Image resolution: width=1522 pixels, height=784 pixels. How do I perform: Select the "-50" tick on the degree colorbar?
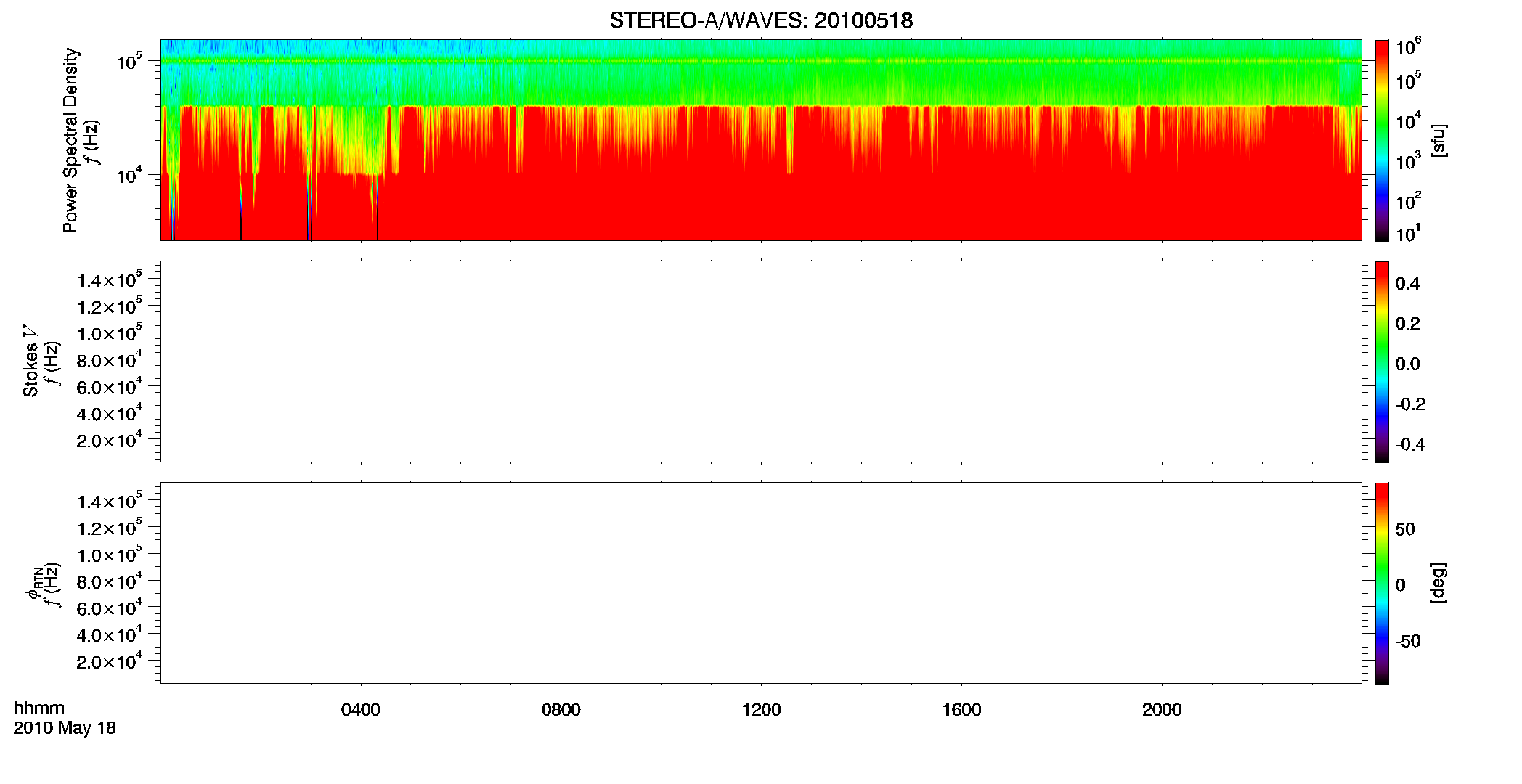click(1408, 642)
